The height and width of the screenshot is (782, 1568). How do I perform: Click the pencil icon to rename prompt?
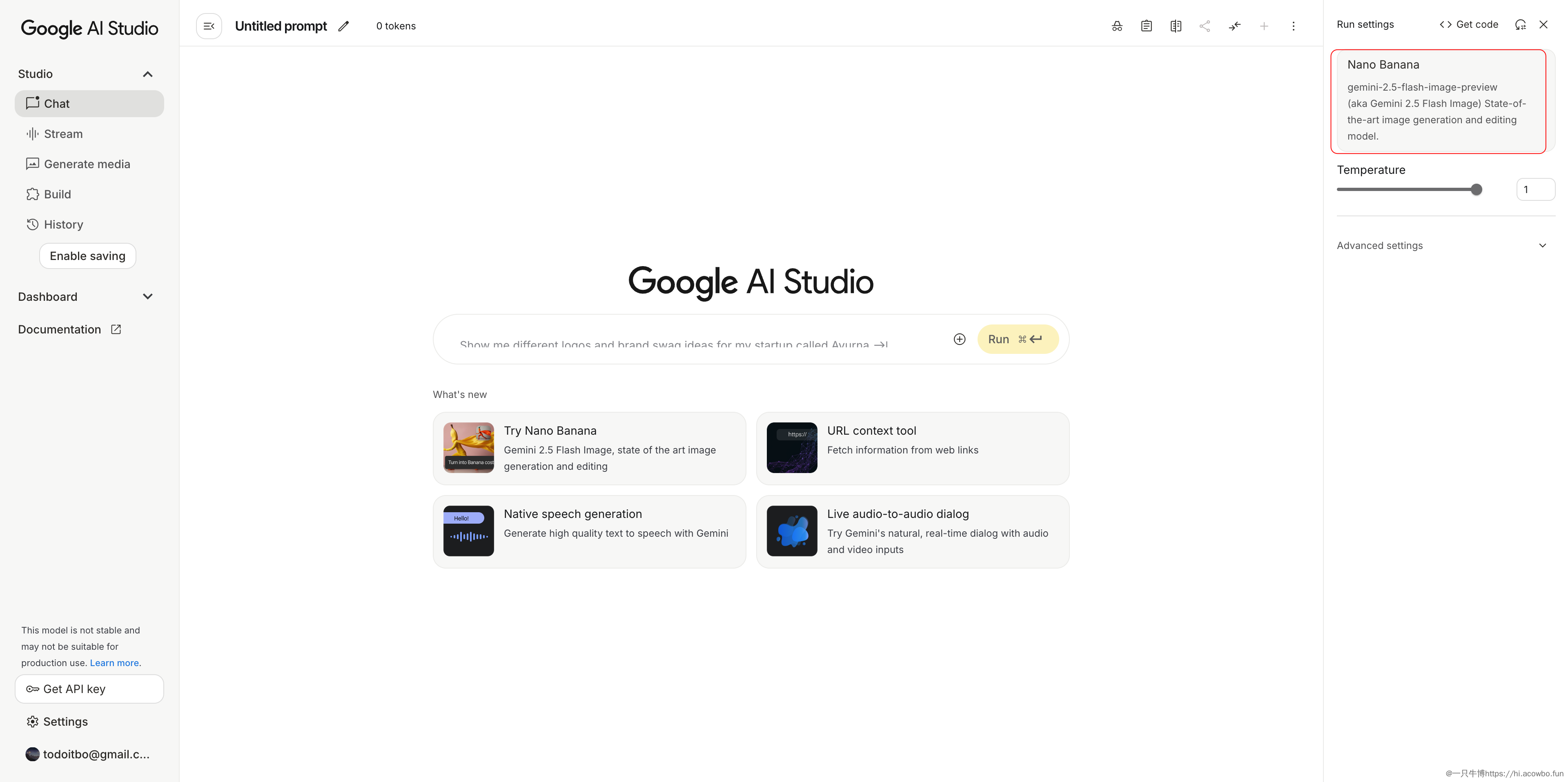[x=343, y=26]
